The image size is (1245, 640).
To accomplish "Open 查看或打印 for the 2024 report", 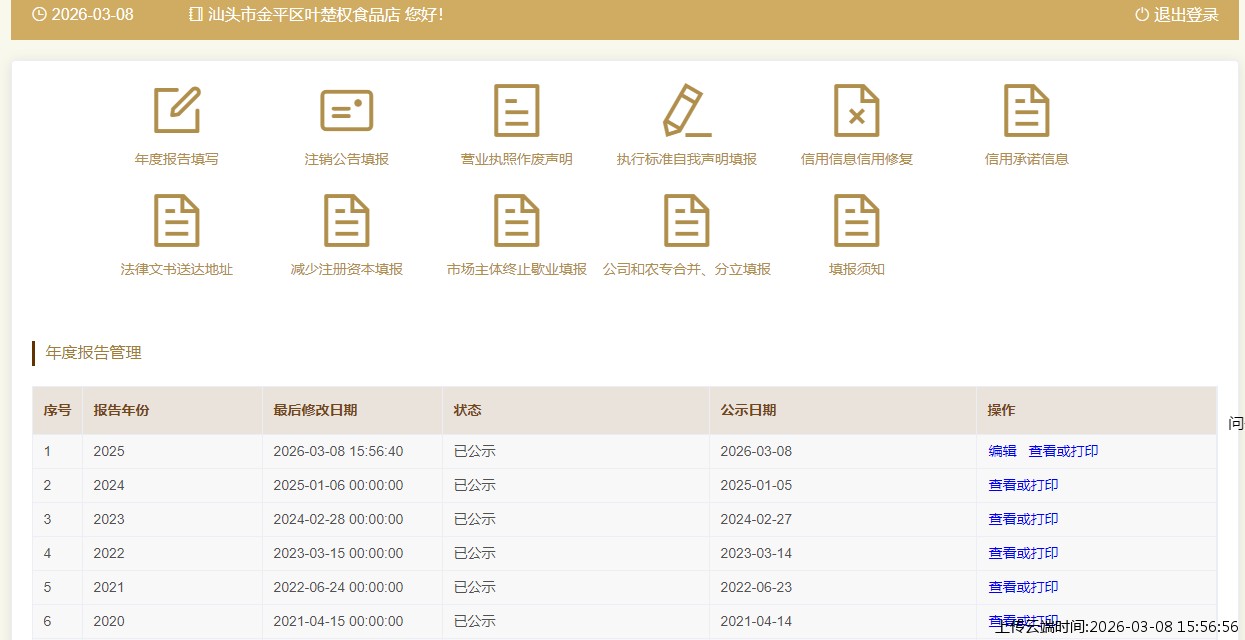I will 1023,485.
